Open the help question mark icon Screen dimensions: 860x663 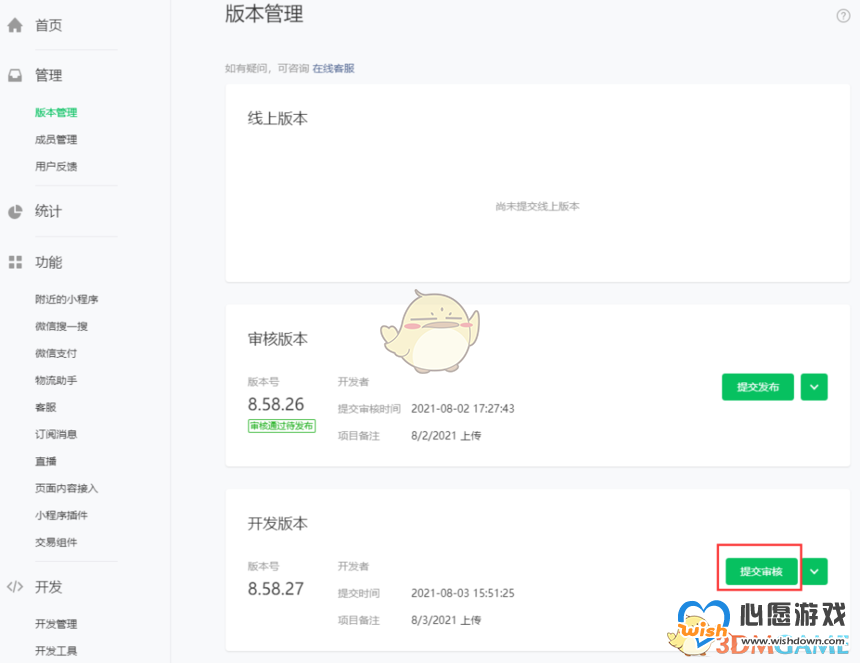[843, 15]
